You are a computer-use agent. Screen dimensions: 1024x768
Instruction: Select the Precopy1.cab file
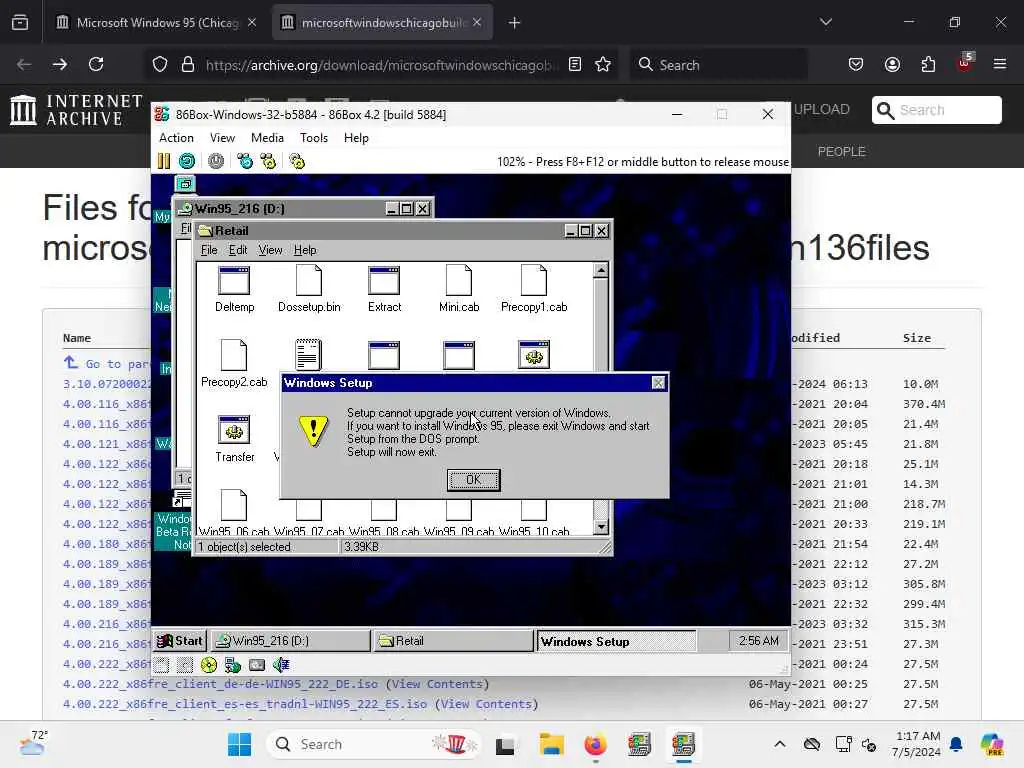tap(534, 289)
